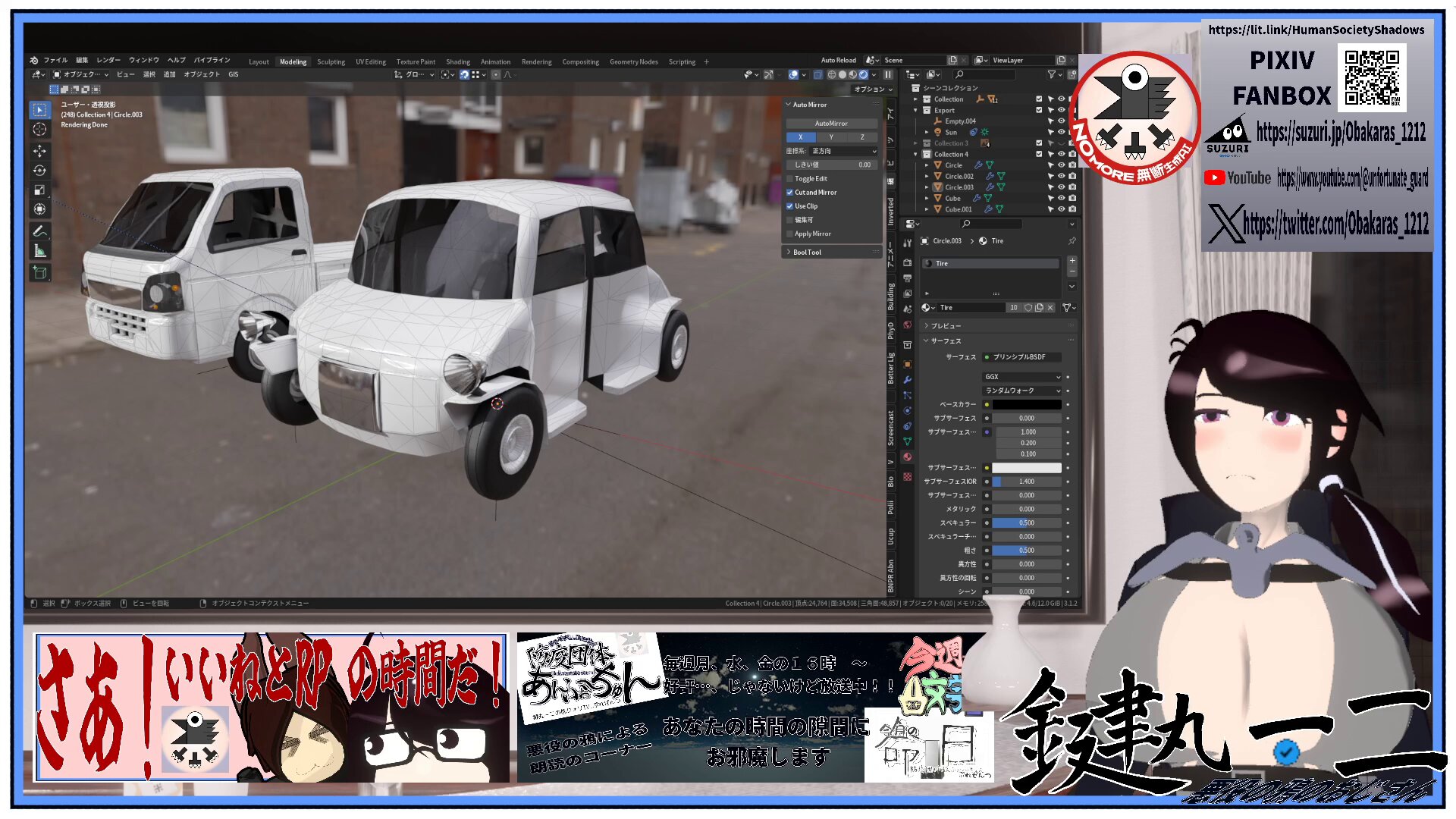
Task: Click the AutoMirror button
Action: coord(831,124)
